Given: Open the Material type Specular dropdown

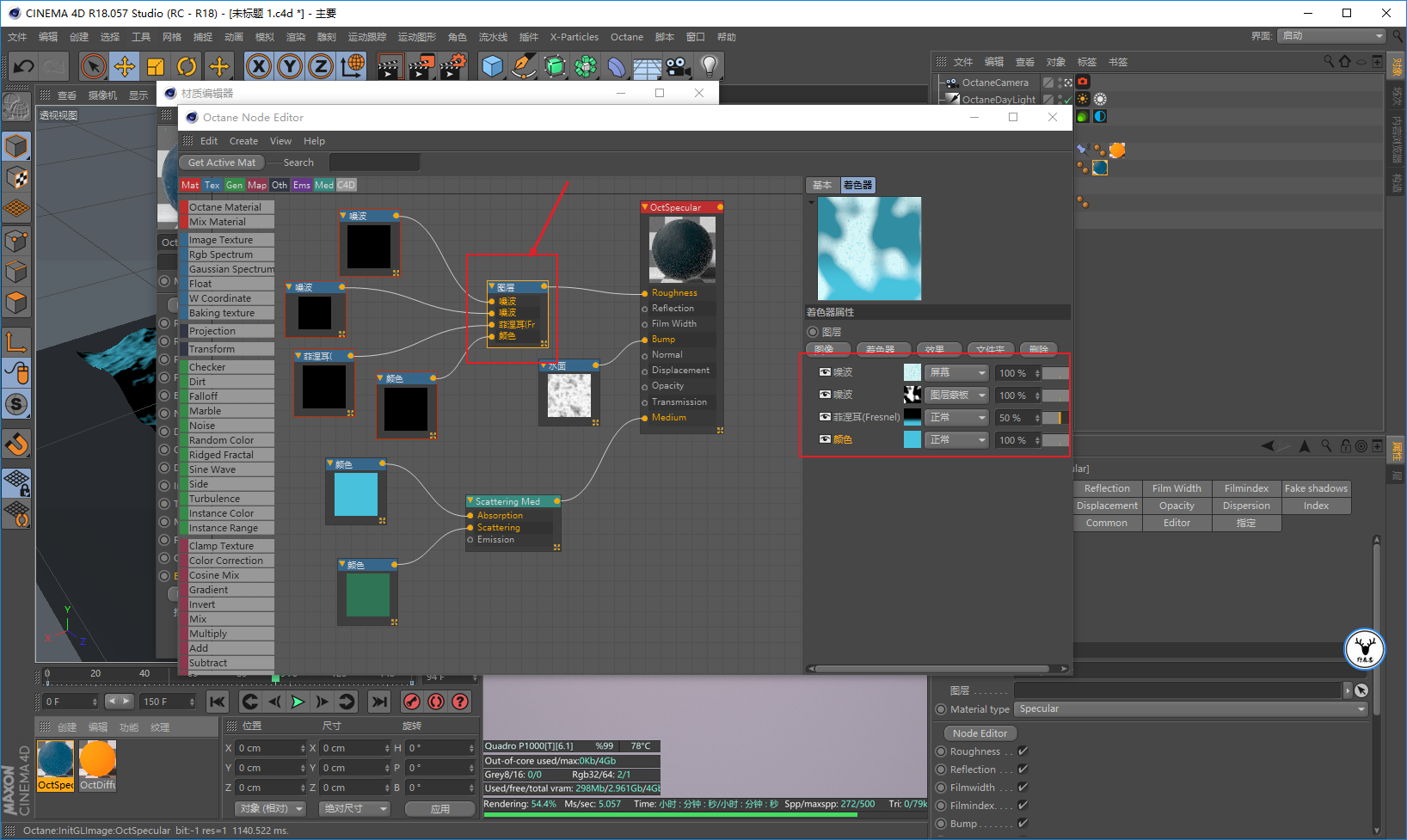Looking at the screenshot, I should [x=1190, y=708].
